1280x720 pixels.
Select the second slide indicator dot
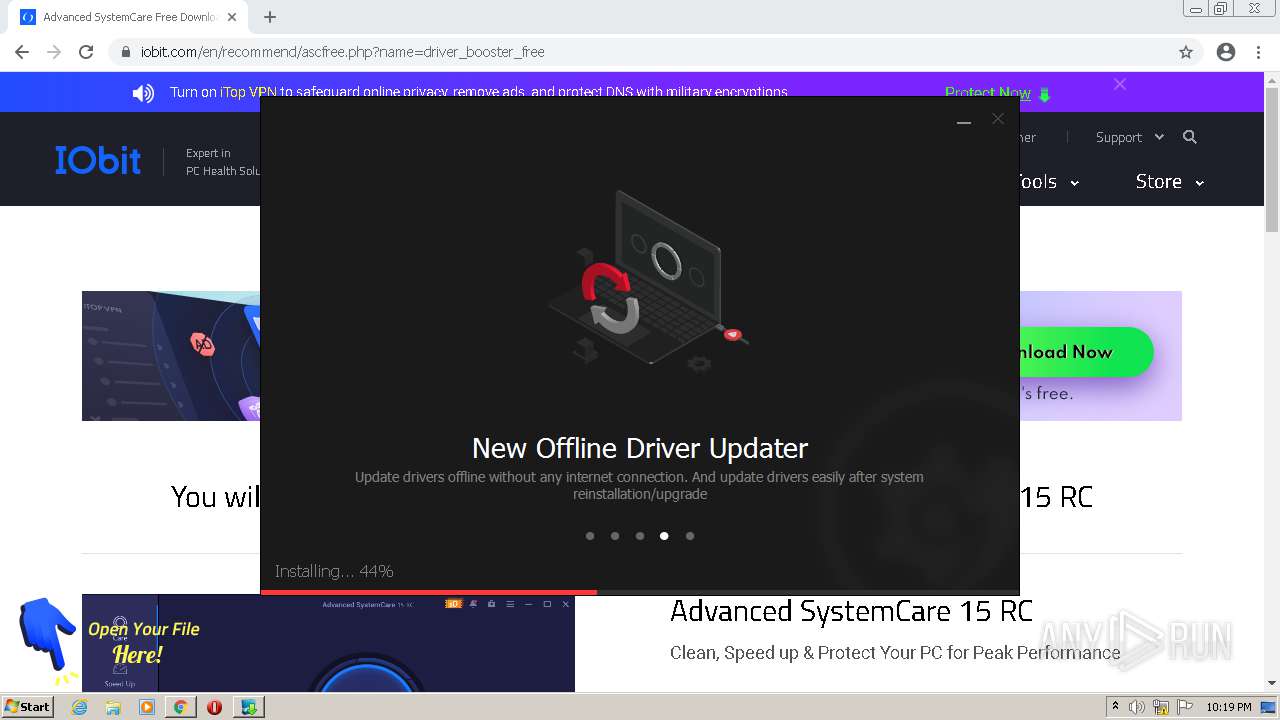tap(615, 536)
